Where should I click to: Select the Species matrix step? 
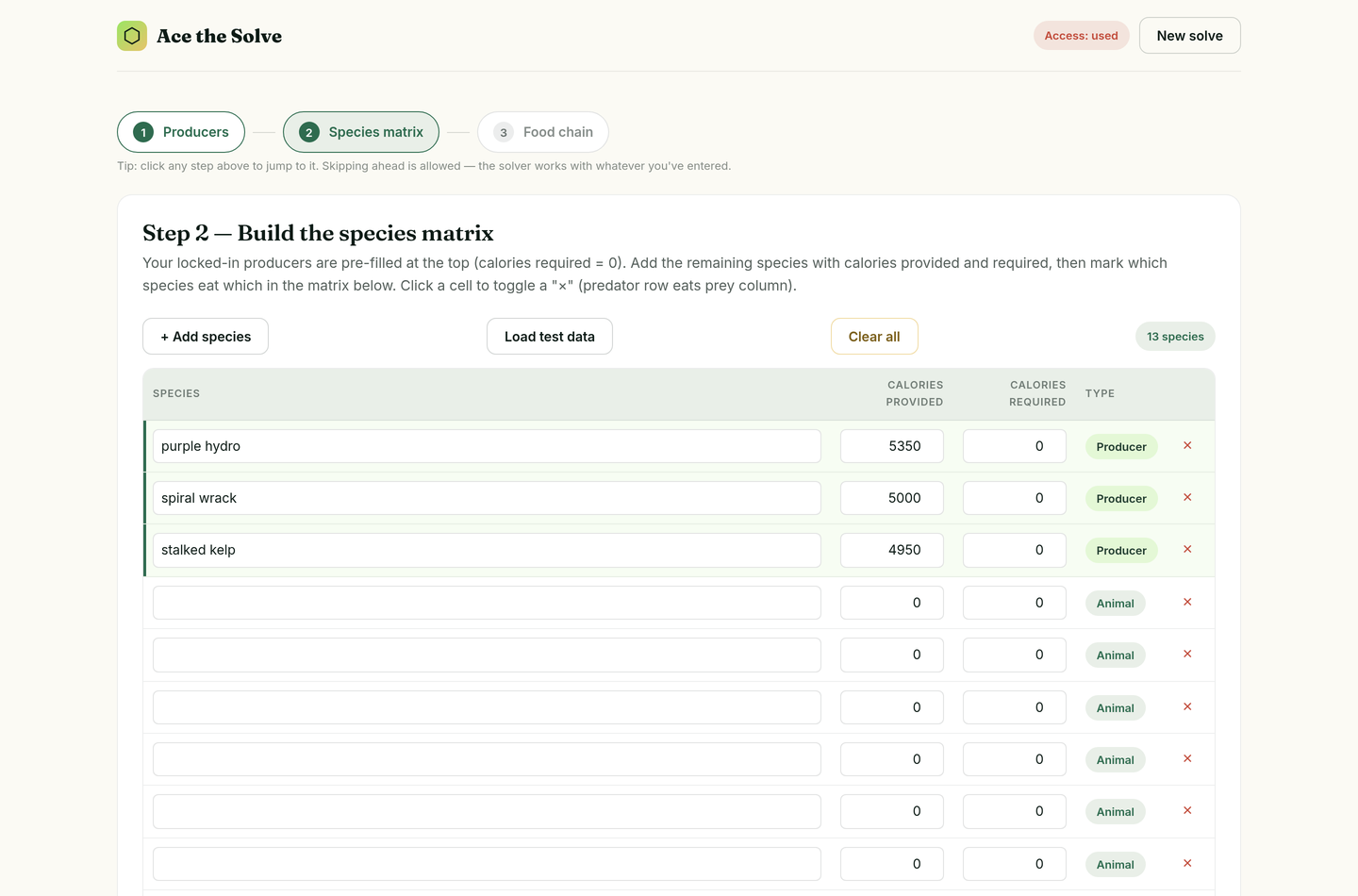(x=361, y=132)
